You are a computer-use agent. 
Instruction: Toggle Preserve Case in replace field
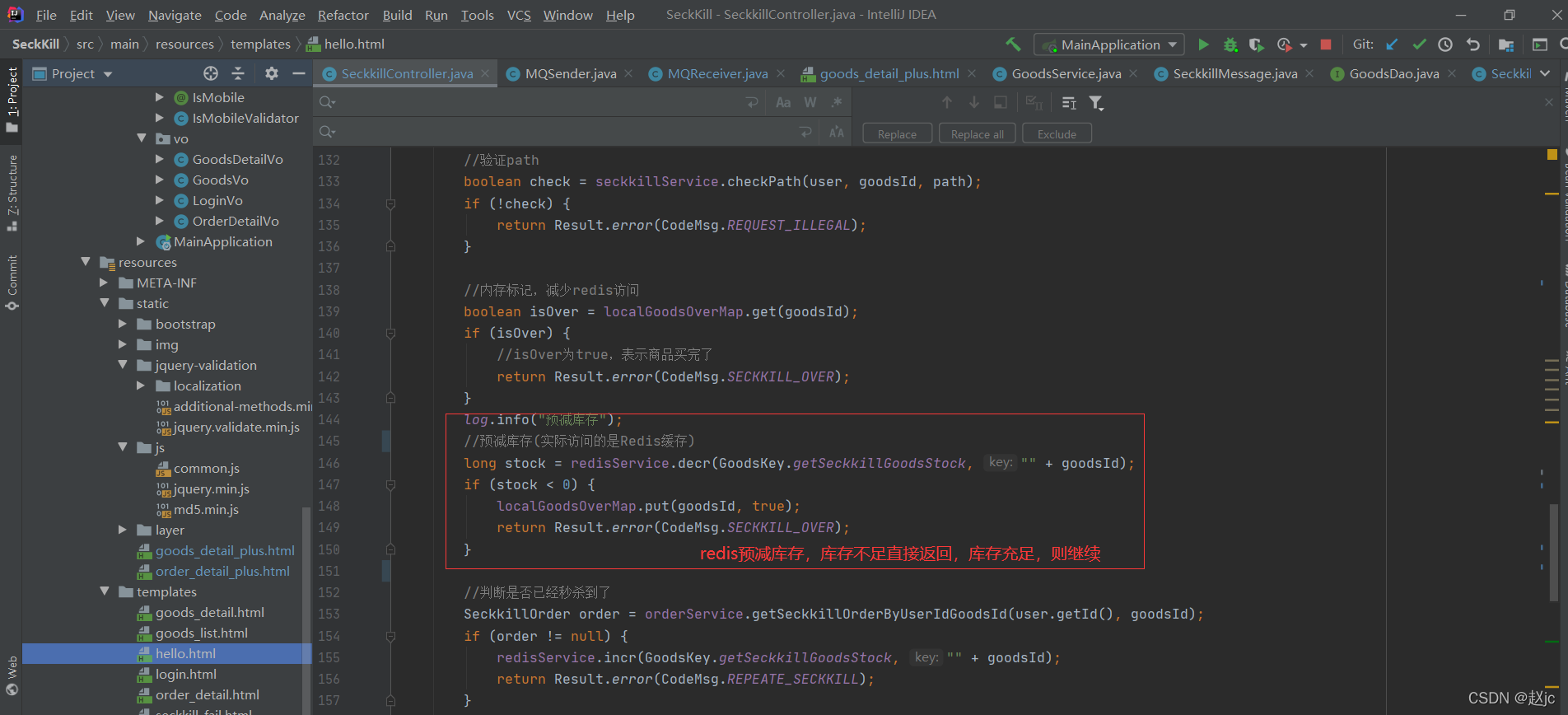coord(837,132)
